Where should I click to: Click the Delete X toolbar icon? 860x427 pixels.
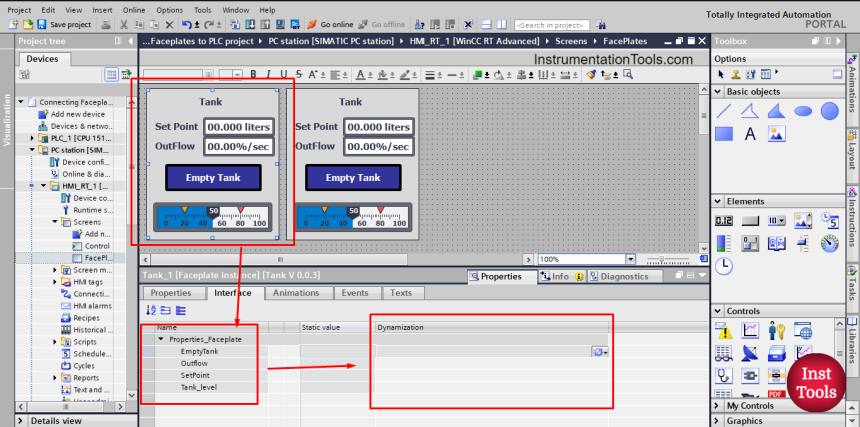[x=169, y=25]
